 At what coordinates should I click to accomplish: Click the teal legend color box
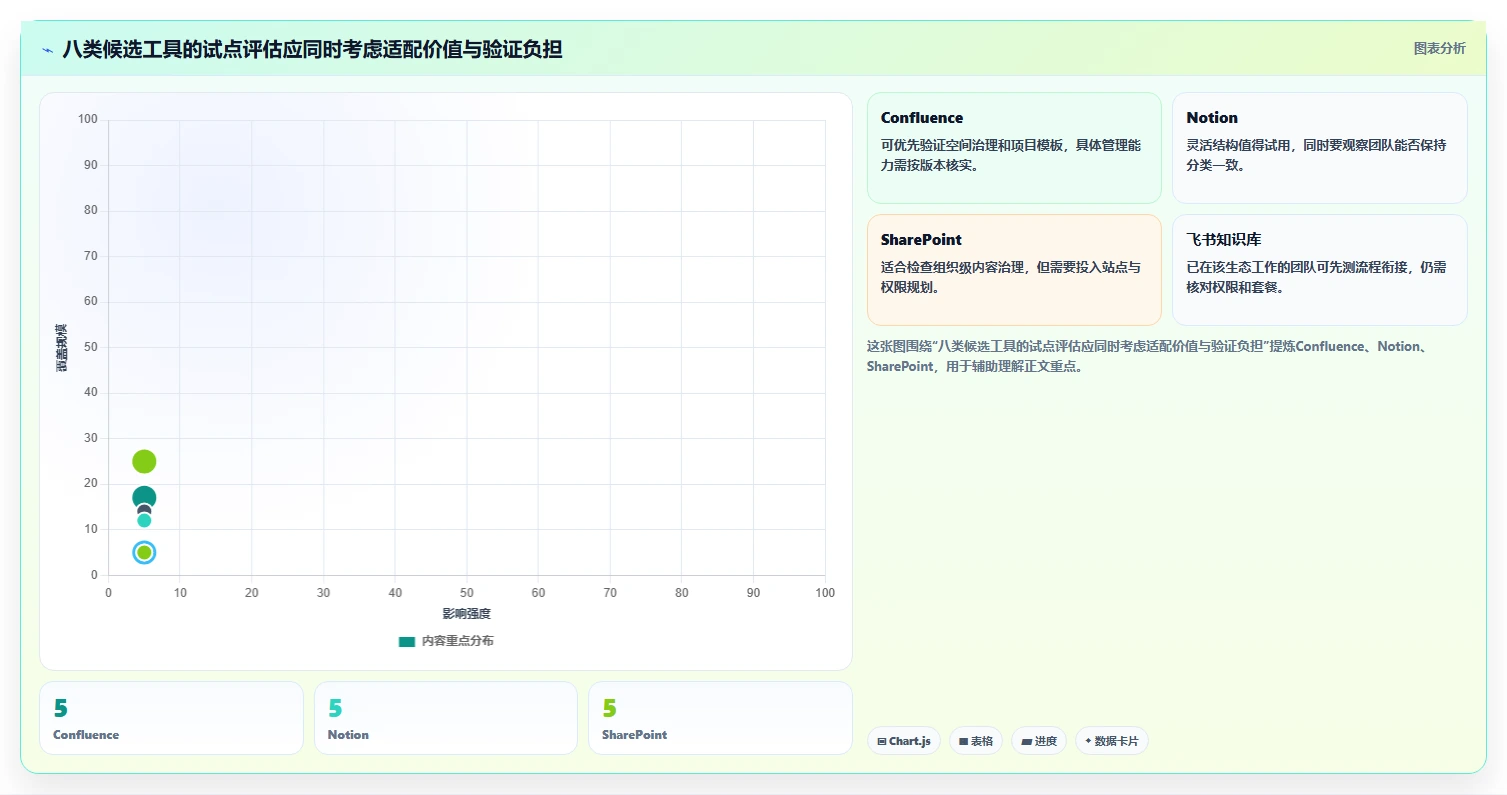click(407, 642)
